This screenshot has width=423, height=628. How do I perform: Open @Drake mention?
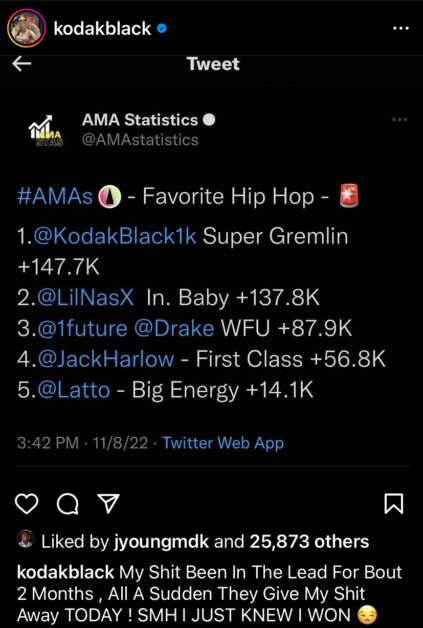click(174, 328)
